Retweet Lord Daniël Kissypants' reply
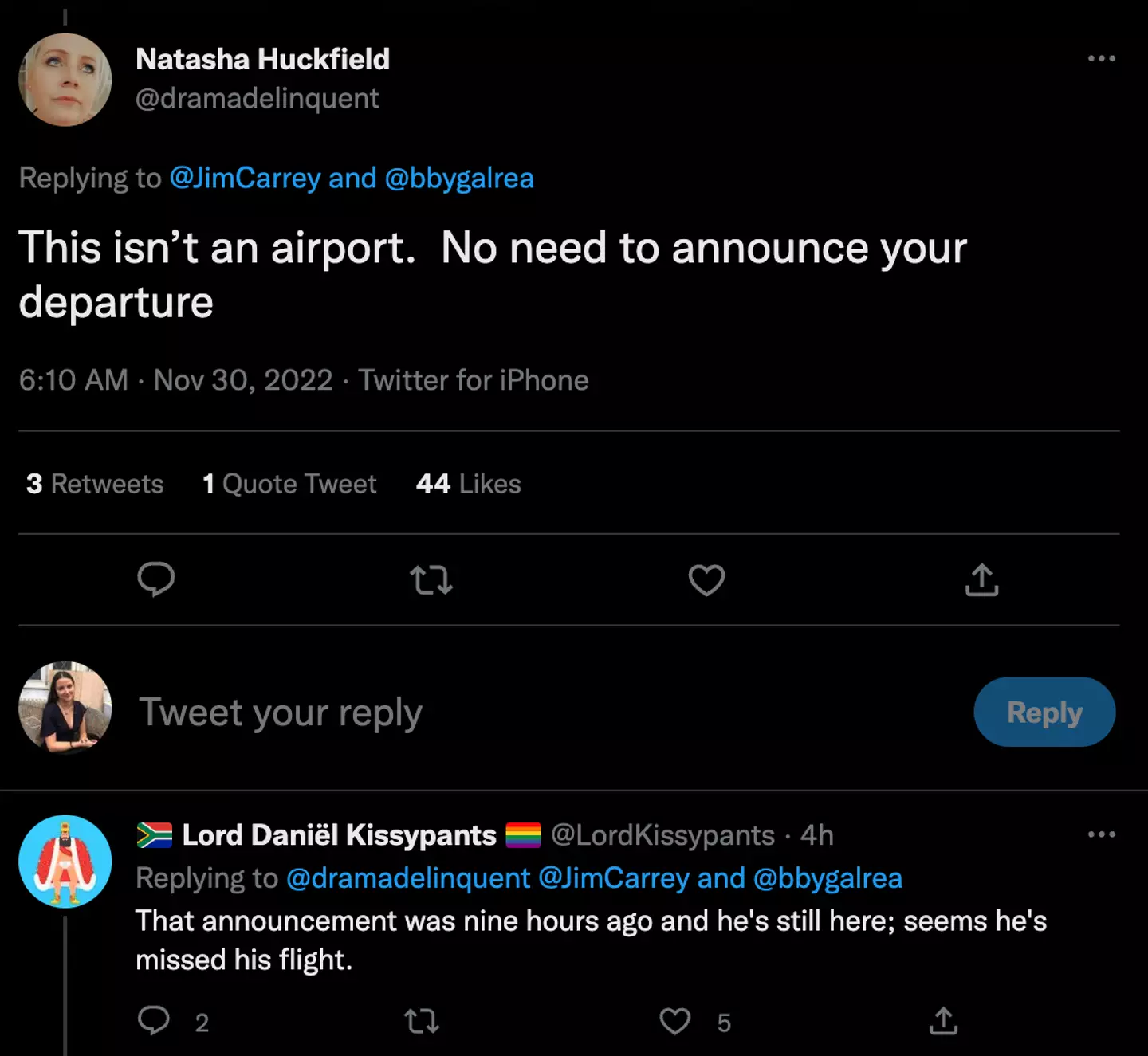 tap(421, 1021)
